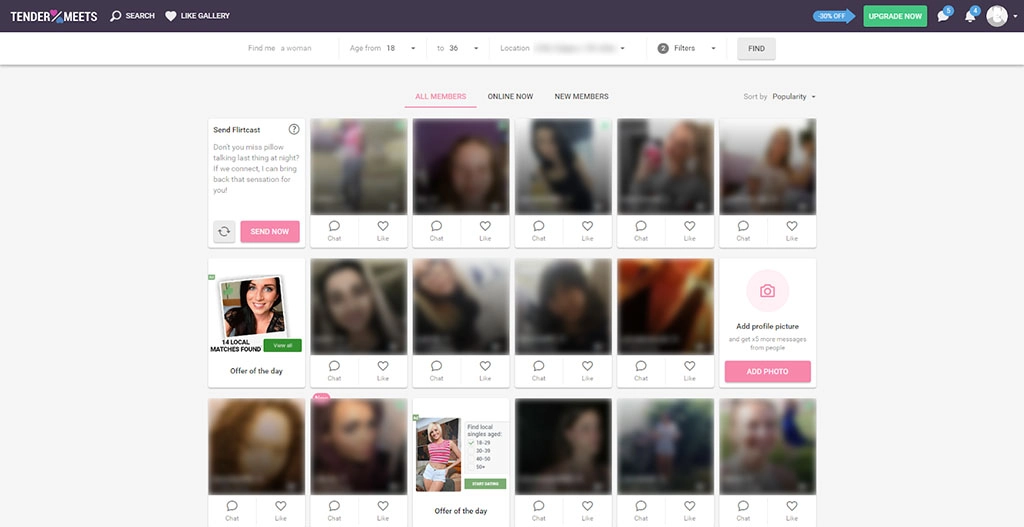Check the 30-39 age option in ad
Screen dimensions: 1024x527
[x=472, y=449]
